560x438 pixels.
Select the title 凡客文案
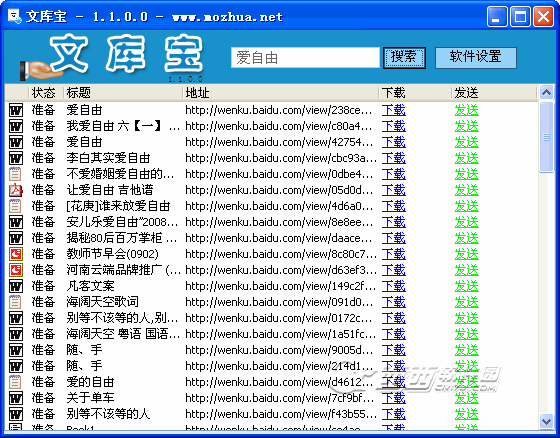90,286
